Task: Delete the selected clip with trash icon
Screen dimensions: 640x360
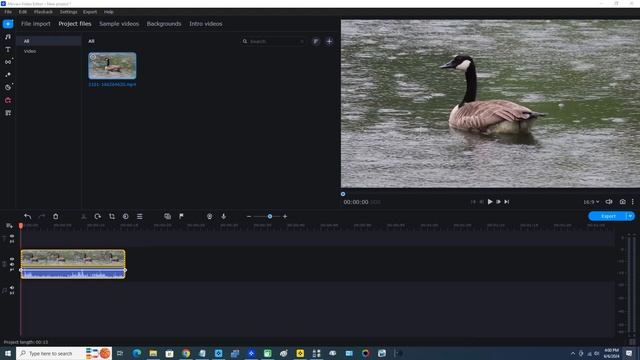Action: tap(56, 216)
